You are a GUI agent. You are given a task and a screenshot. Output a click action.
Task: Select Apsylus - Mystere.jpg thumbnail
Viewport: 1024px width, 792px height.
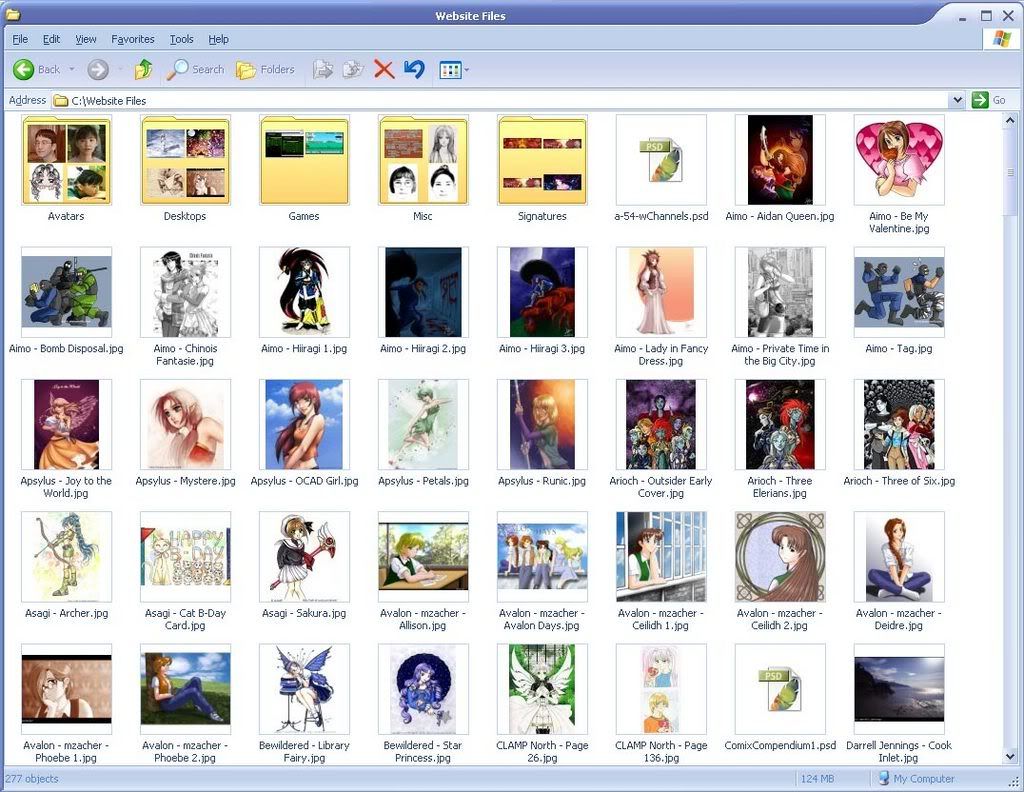click(185, 424)
